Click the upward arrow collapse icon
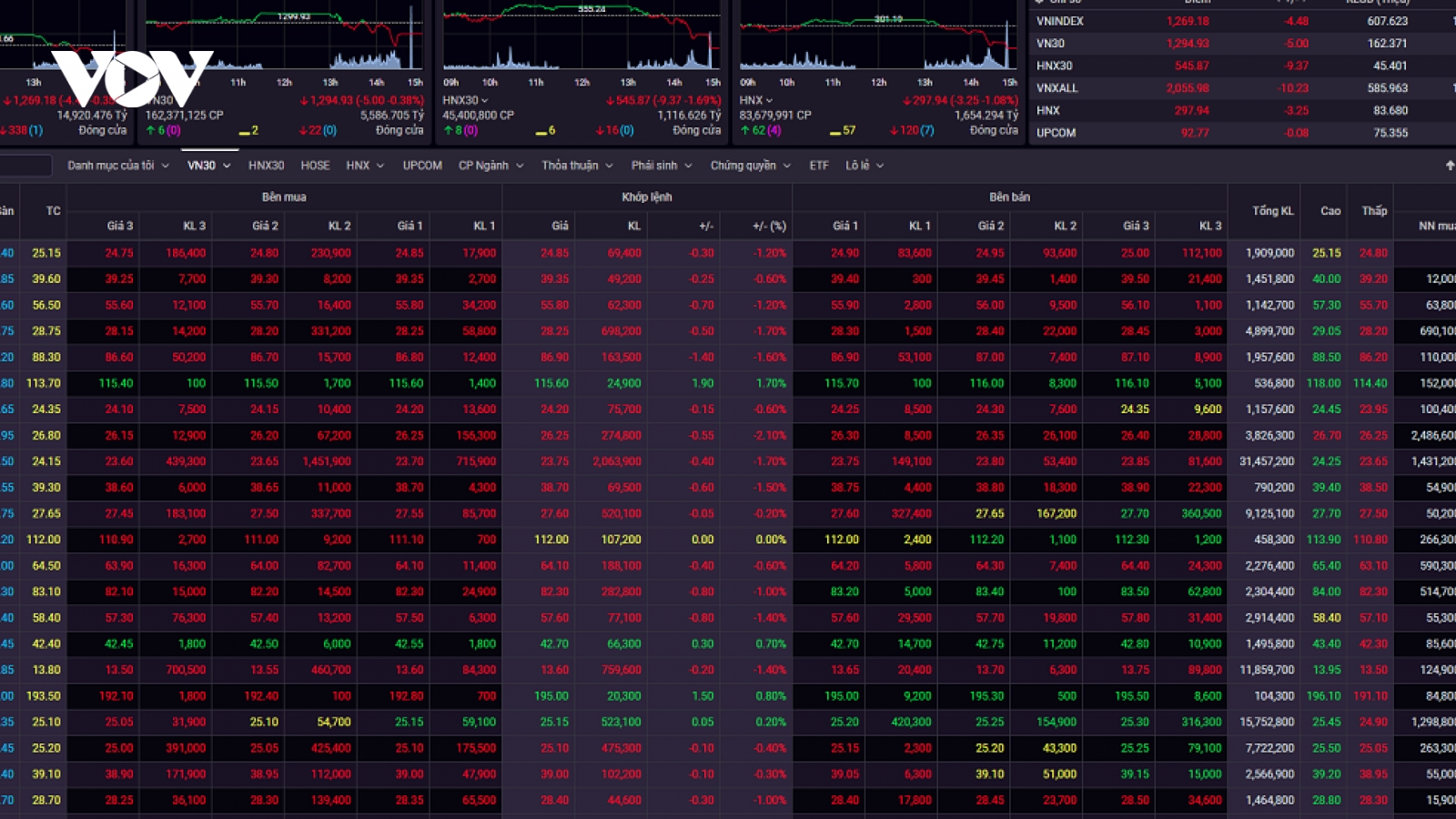The height and width of the screenshot is (819, 1456). [1450, 166]
